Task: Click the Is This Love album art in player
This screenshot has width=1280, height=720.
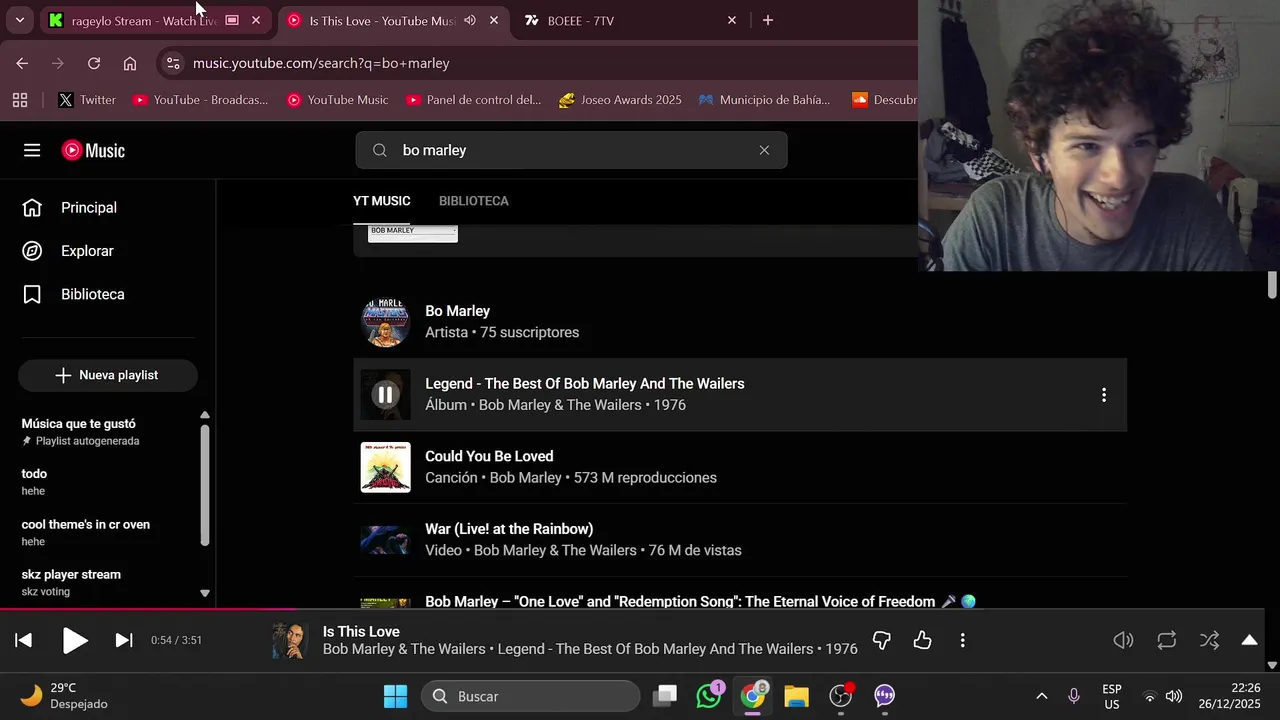Action: (290, 640)
